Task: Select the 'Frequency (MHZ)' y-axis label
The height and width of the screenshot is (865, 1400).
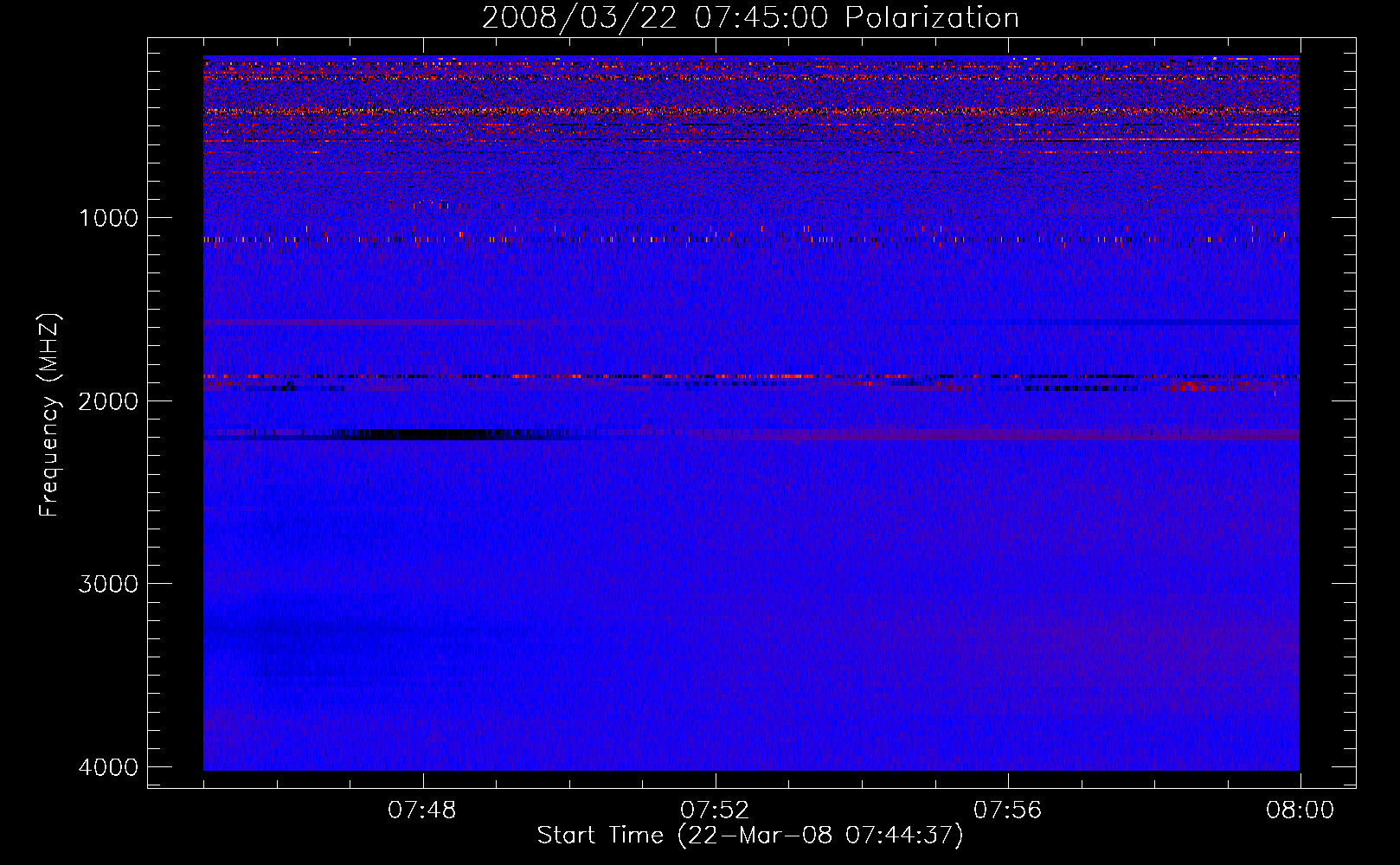Action: click(x=49, y=415)
